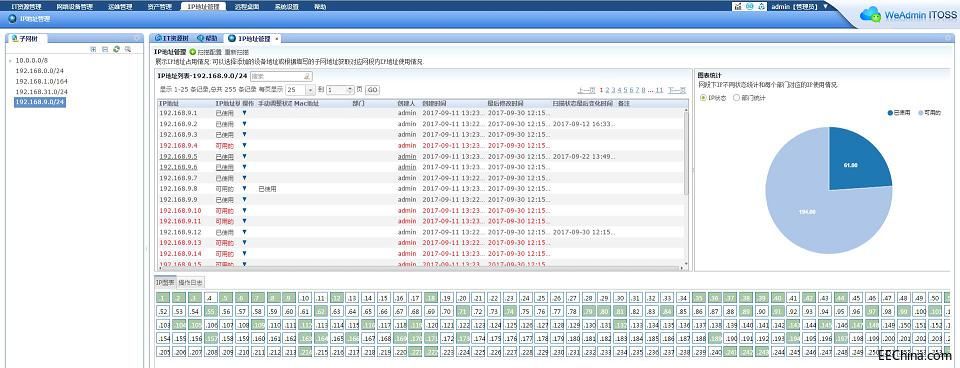Viewport: 960px width, 368px height.
Task: Open operation arrow for 192.168.9.2 row
Action: click(x=245, y=124)
